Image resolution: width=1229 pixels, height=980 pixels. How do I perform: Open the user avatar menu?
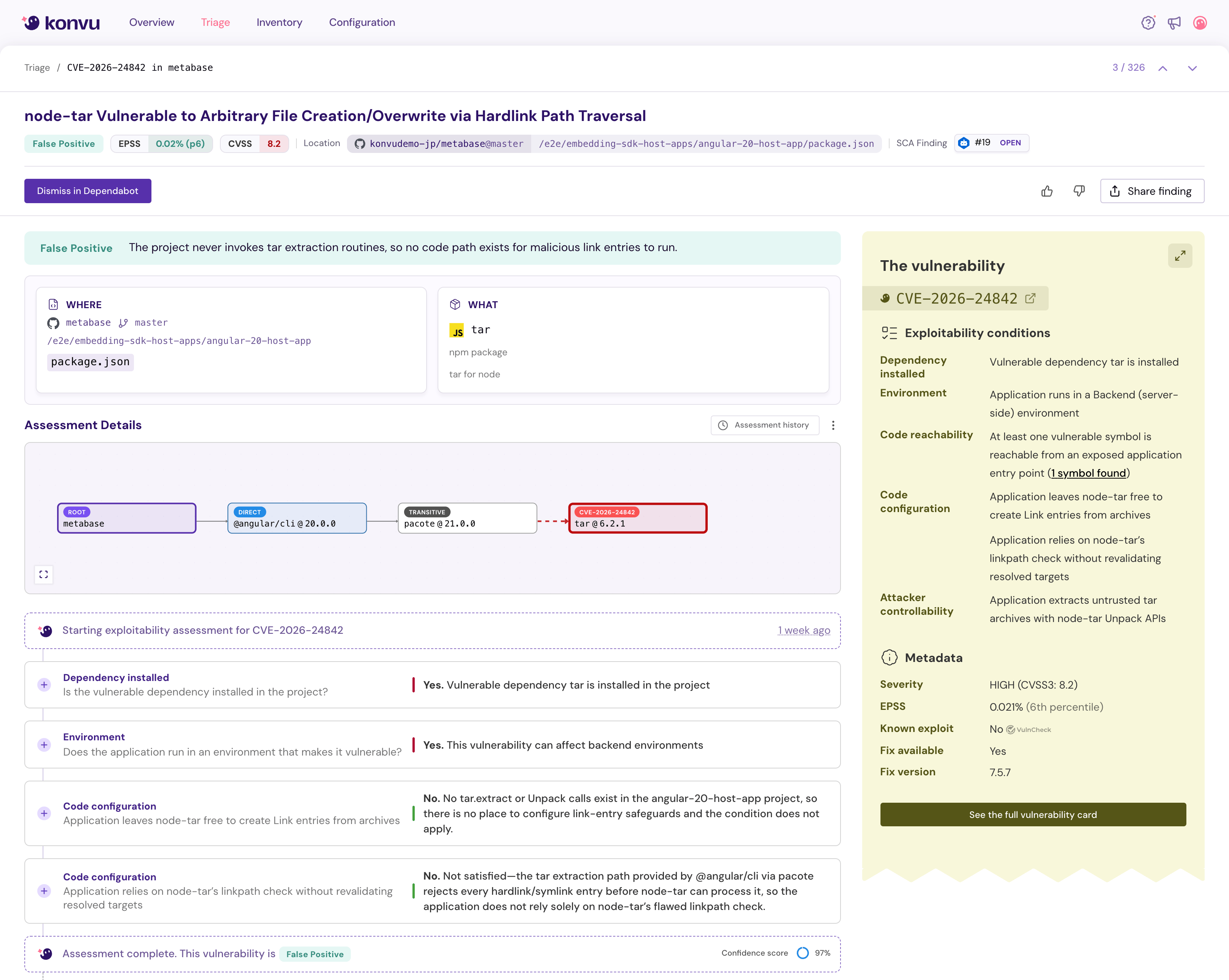tap(1200, 23)
